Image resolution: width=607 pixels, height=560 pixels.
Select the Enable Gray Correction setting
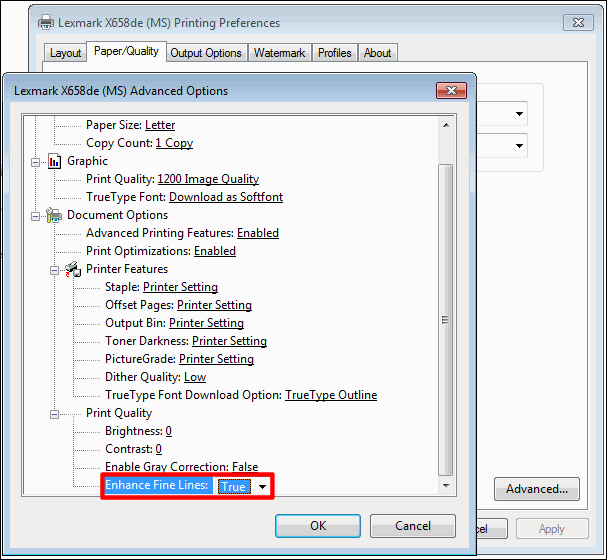181,467
